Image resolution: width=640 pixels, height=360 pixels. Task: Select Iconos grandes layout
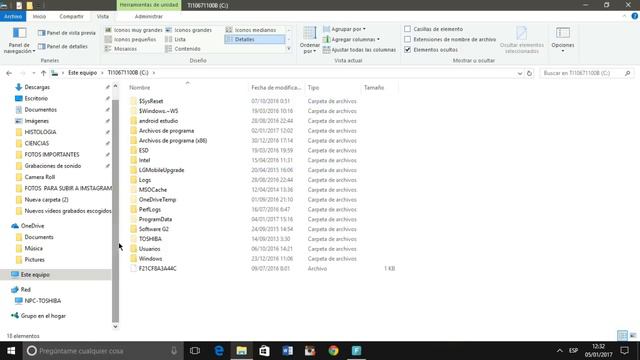(x=189, y=30)
